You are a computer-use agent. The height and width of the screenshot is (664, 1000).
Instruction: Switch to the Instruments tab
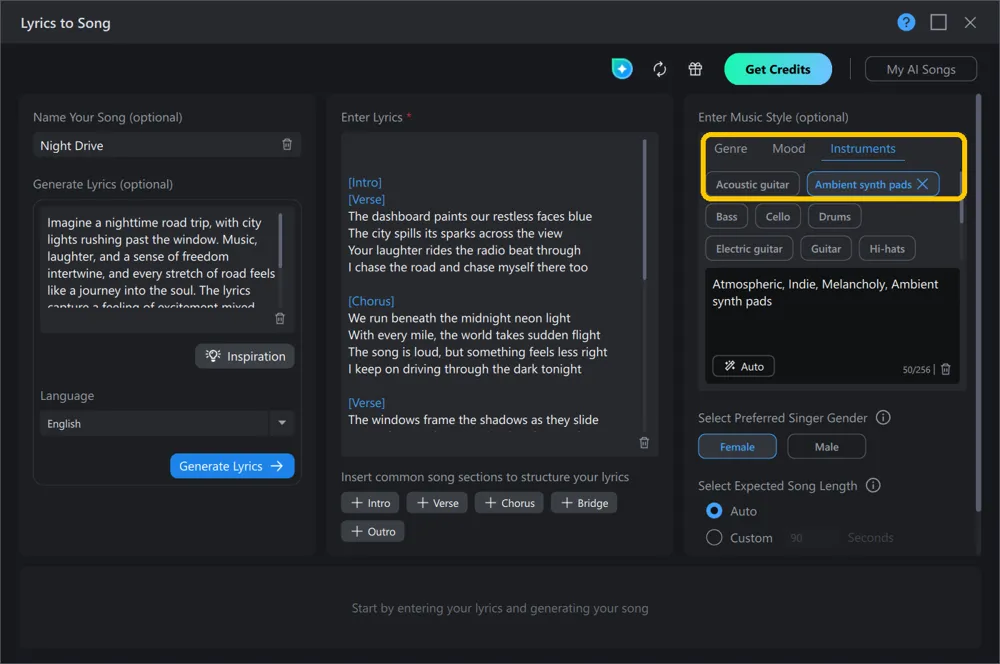click(862, 149)
